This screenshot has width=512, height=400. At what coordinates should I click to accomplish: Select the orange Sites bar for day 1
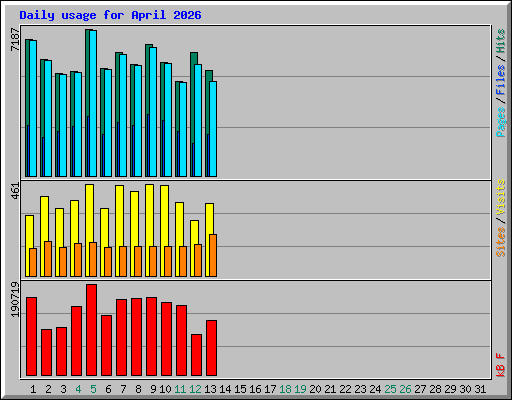(33, 263)
